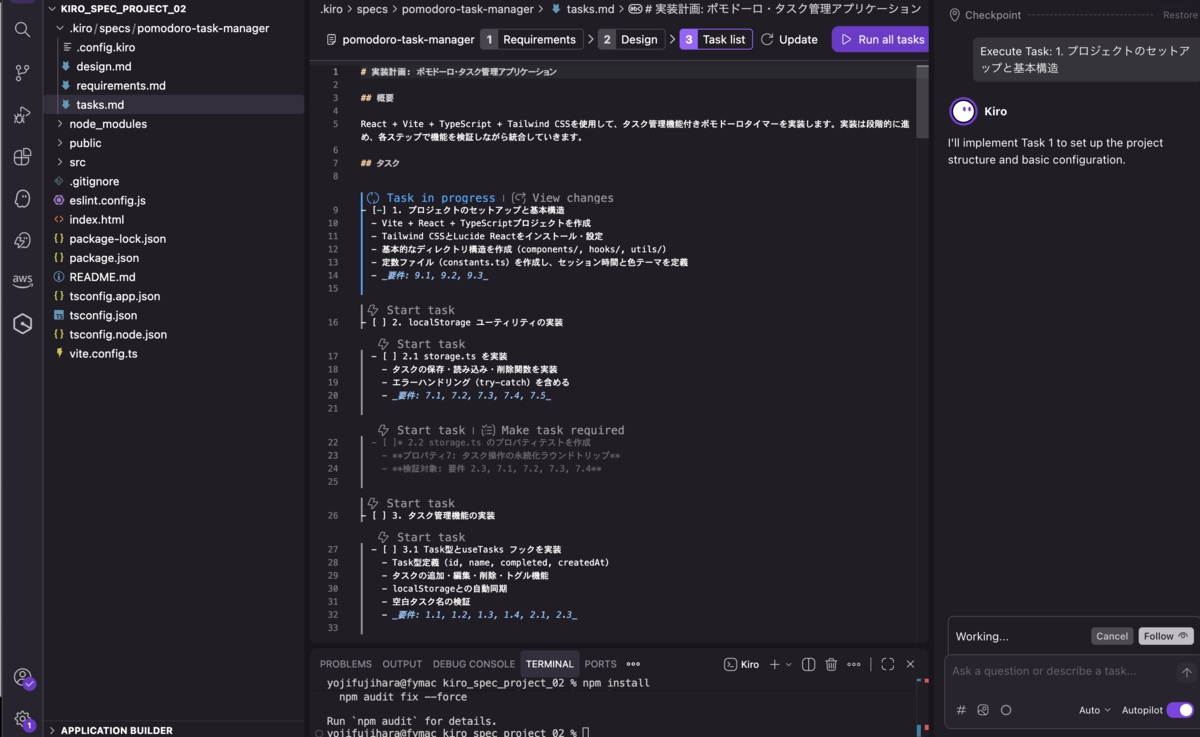Collapse the KIRO_SPEC_PROJECT_02 root folder
This screenshot has height=737, width=1200.
pos(52,9)
